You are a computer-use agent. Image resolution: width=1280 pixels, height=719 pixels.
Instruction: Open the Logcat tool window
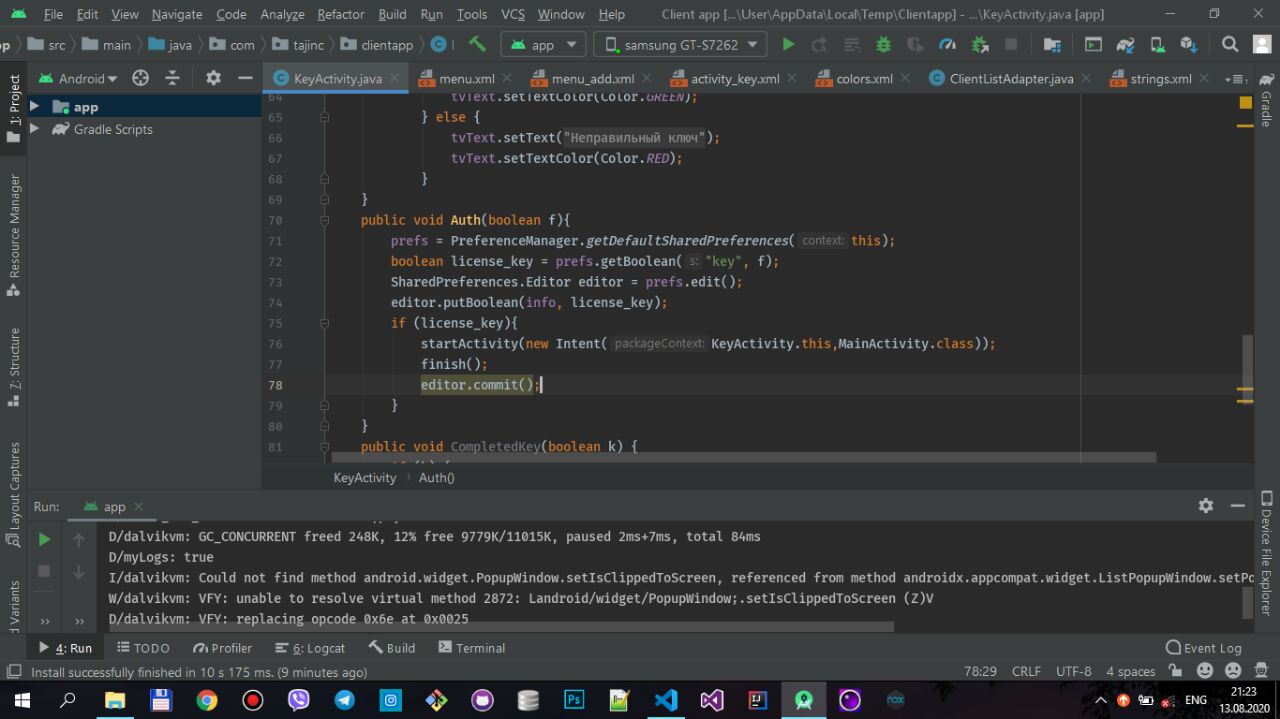311,648
